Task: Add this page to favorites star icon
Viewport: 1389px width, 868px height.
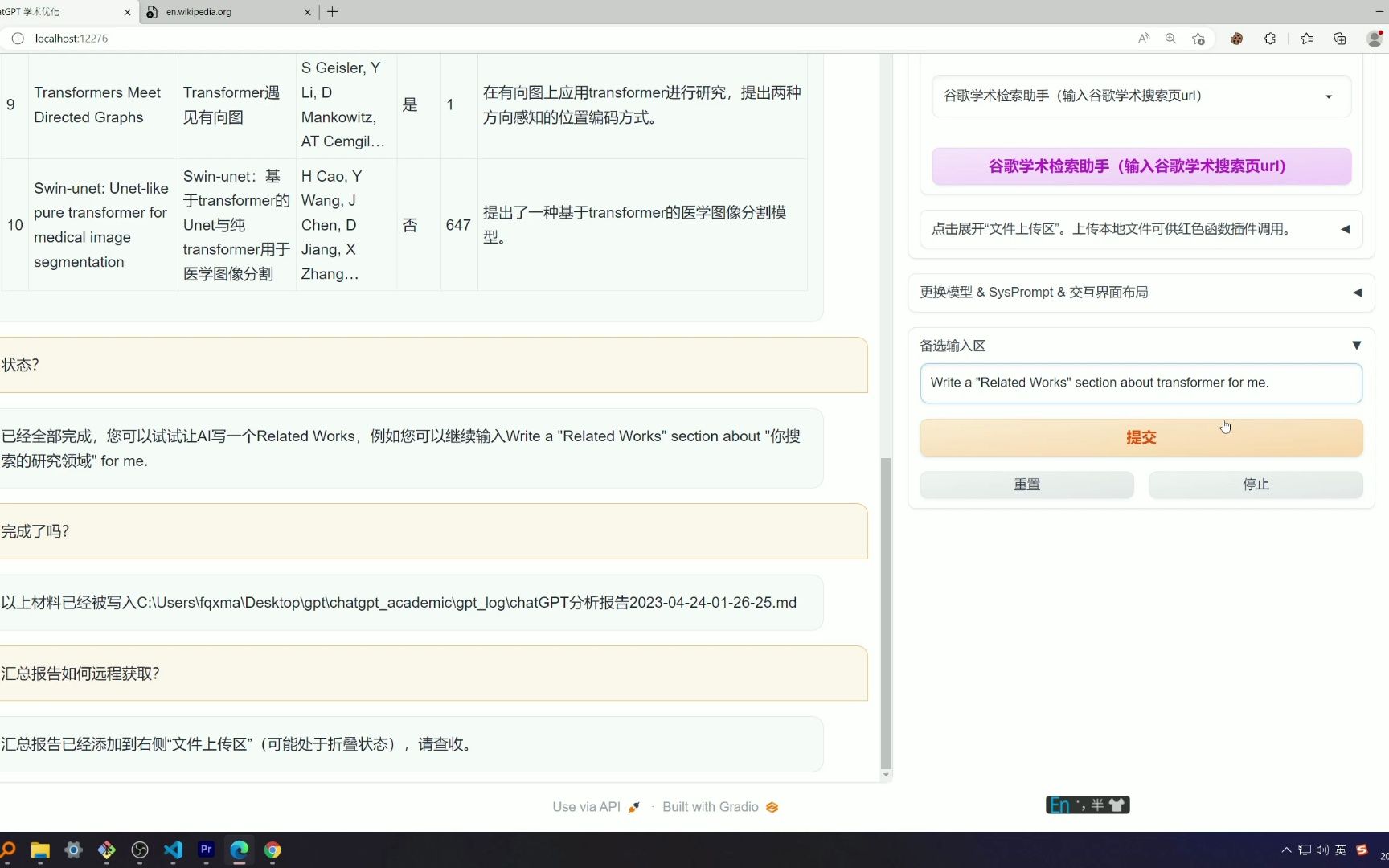Action: [x=1198, y=39]
